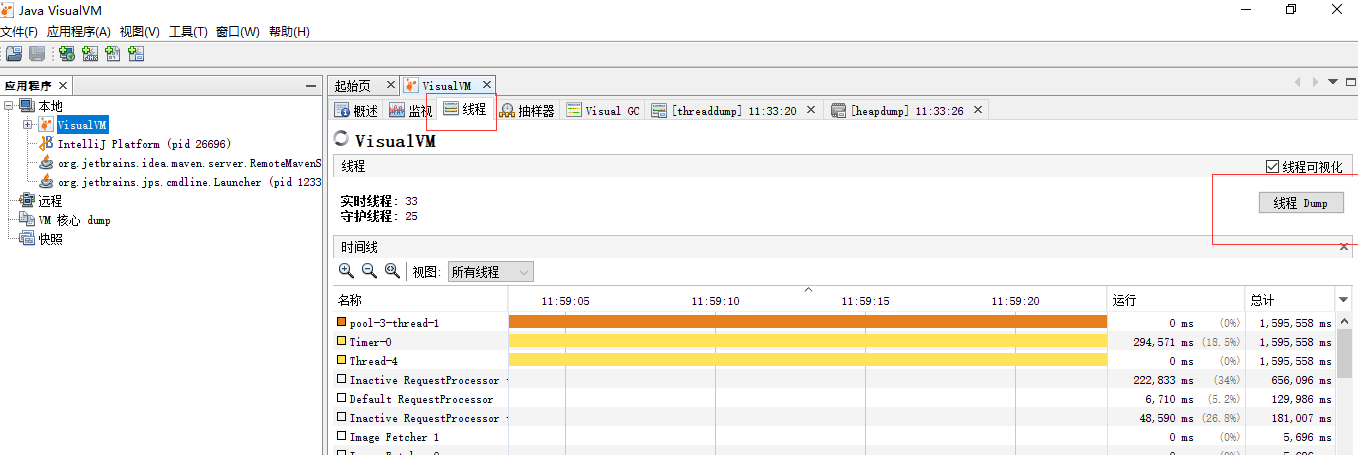Switch to the 抽样器 tab
This screenshot has width=1358, height=455.
(527, 111)
